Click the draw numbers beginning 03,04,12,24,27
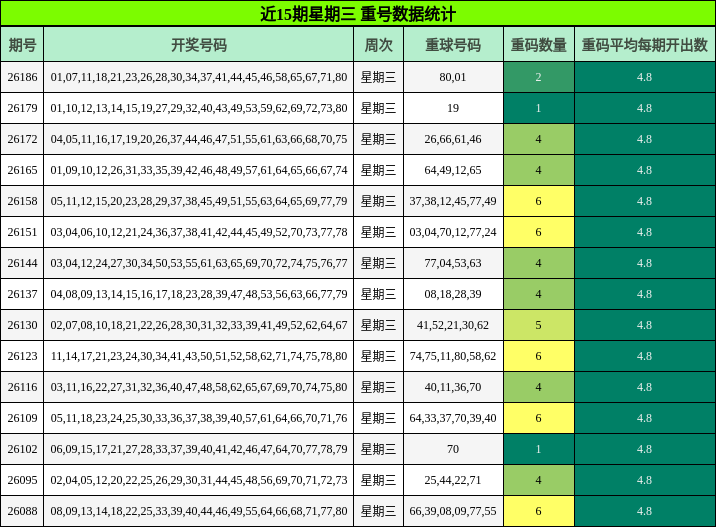Screen dimensions: 716x527 [199, 264]
